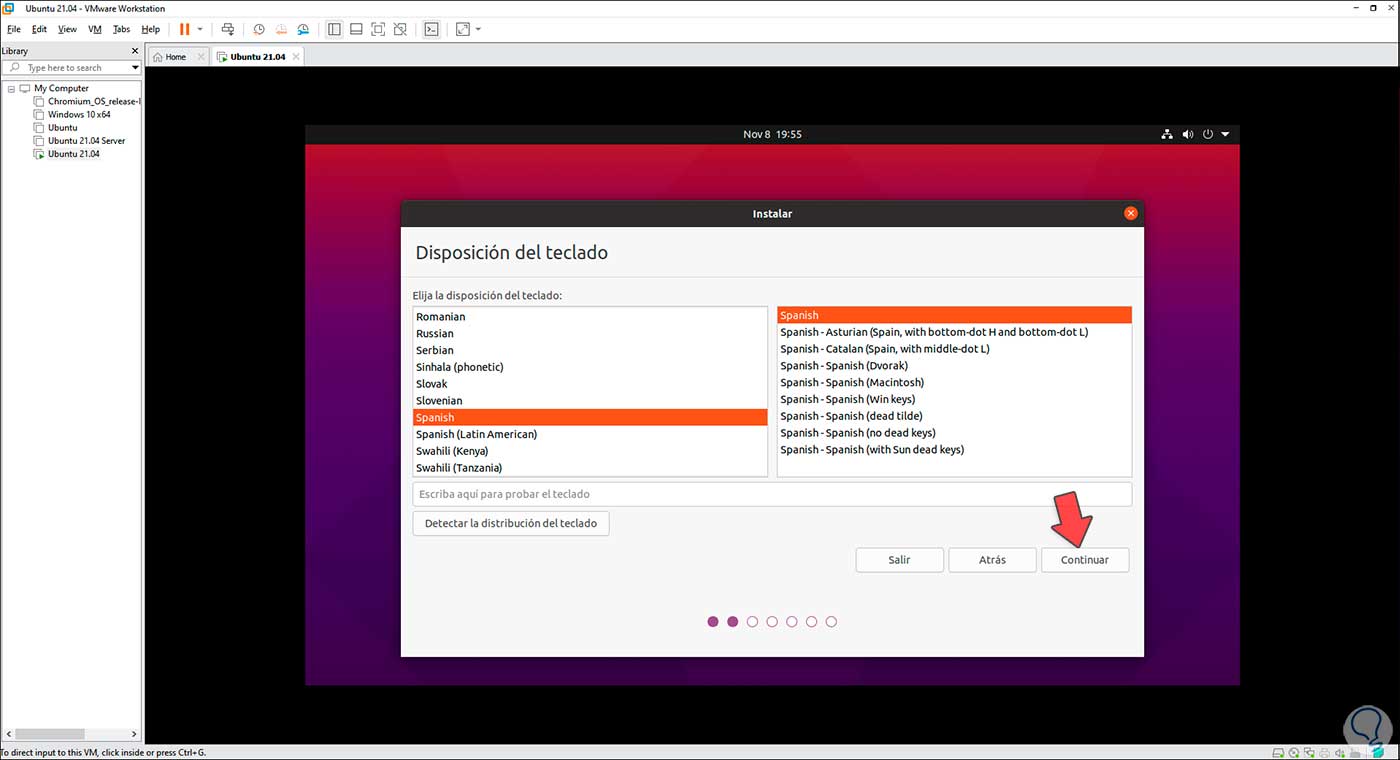The height and width of the screenshot is (760, 1400).
Task: Click the revert to snapshot icon
Action: point(282,29)
